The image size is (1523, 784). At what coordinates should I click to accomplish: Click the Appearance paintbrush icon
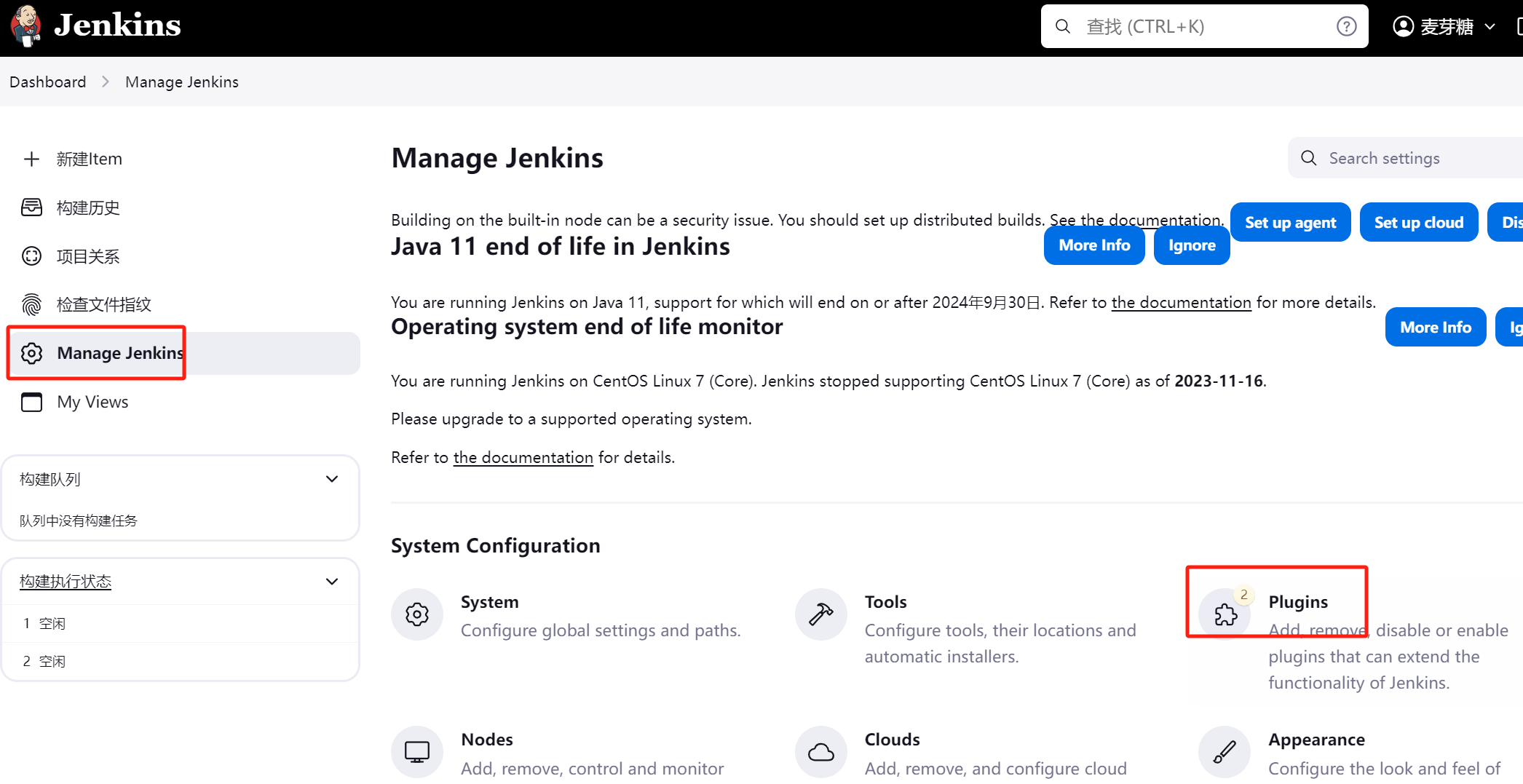(x=1225, y=752)
